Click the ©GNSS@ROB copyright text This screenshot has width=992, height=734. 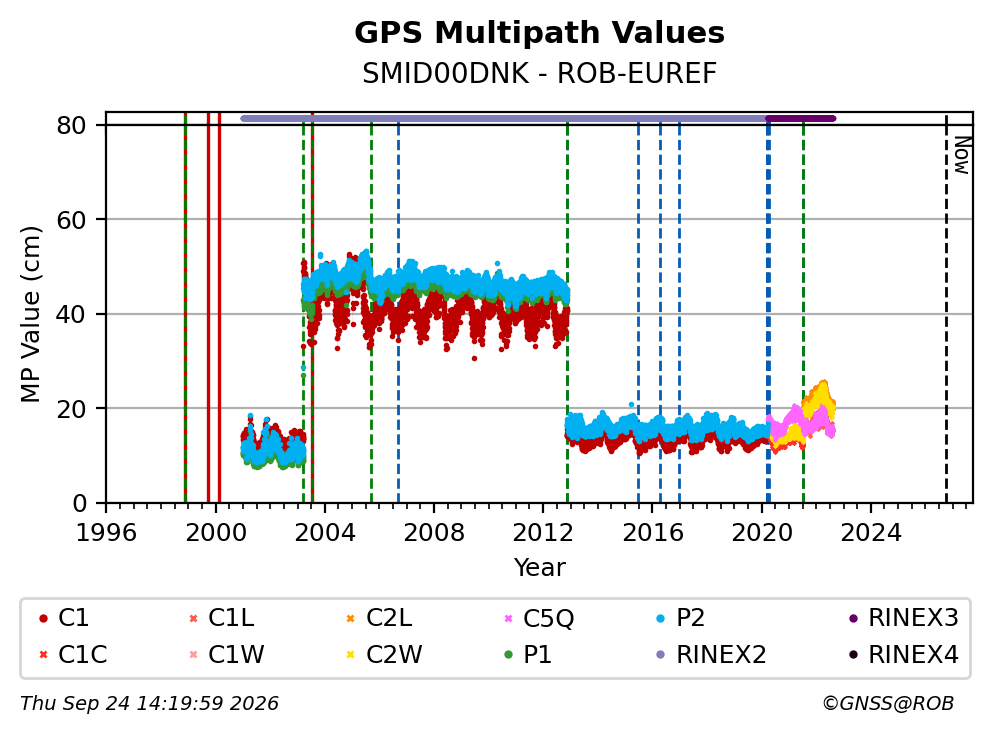[888, 703]
